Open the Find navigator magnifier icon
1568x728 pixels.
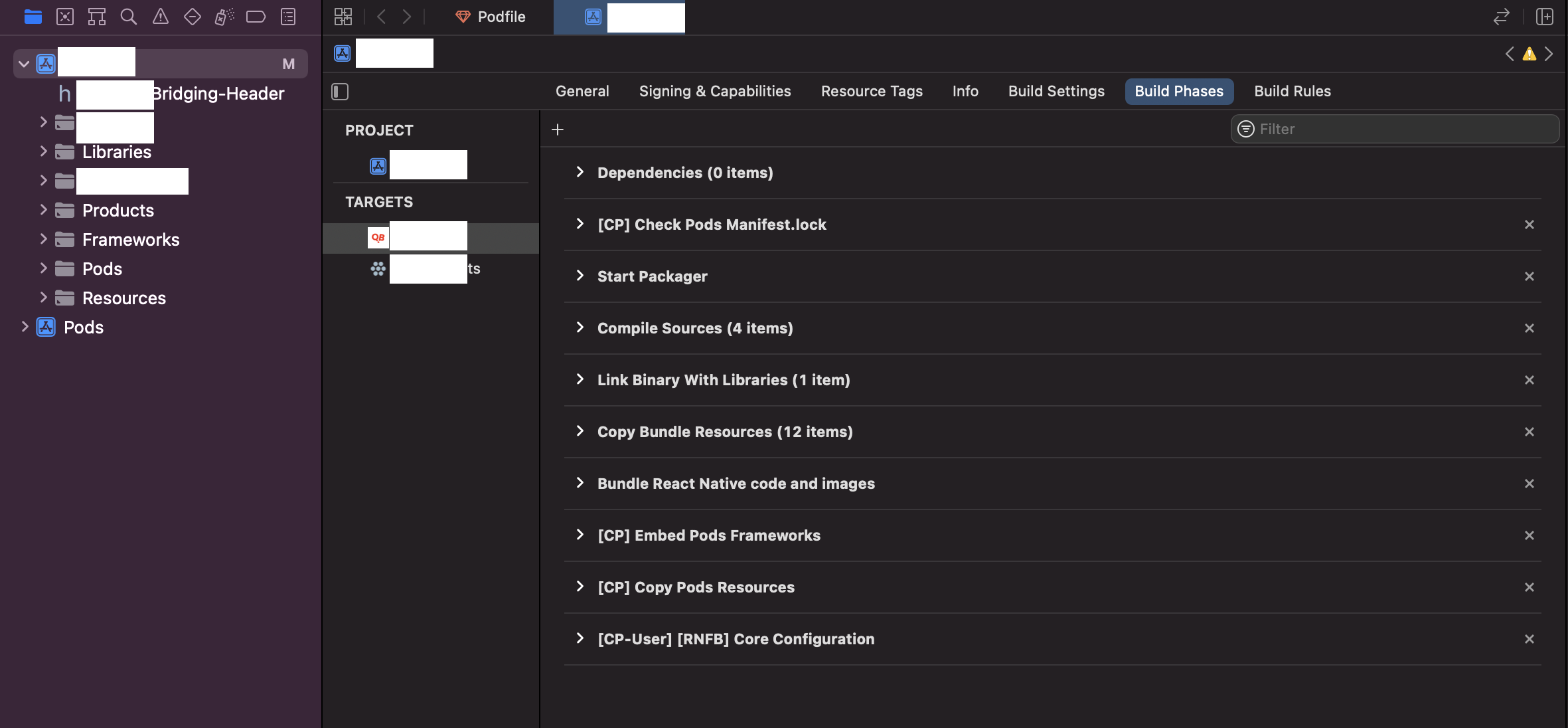tap(129, 17)
